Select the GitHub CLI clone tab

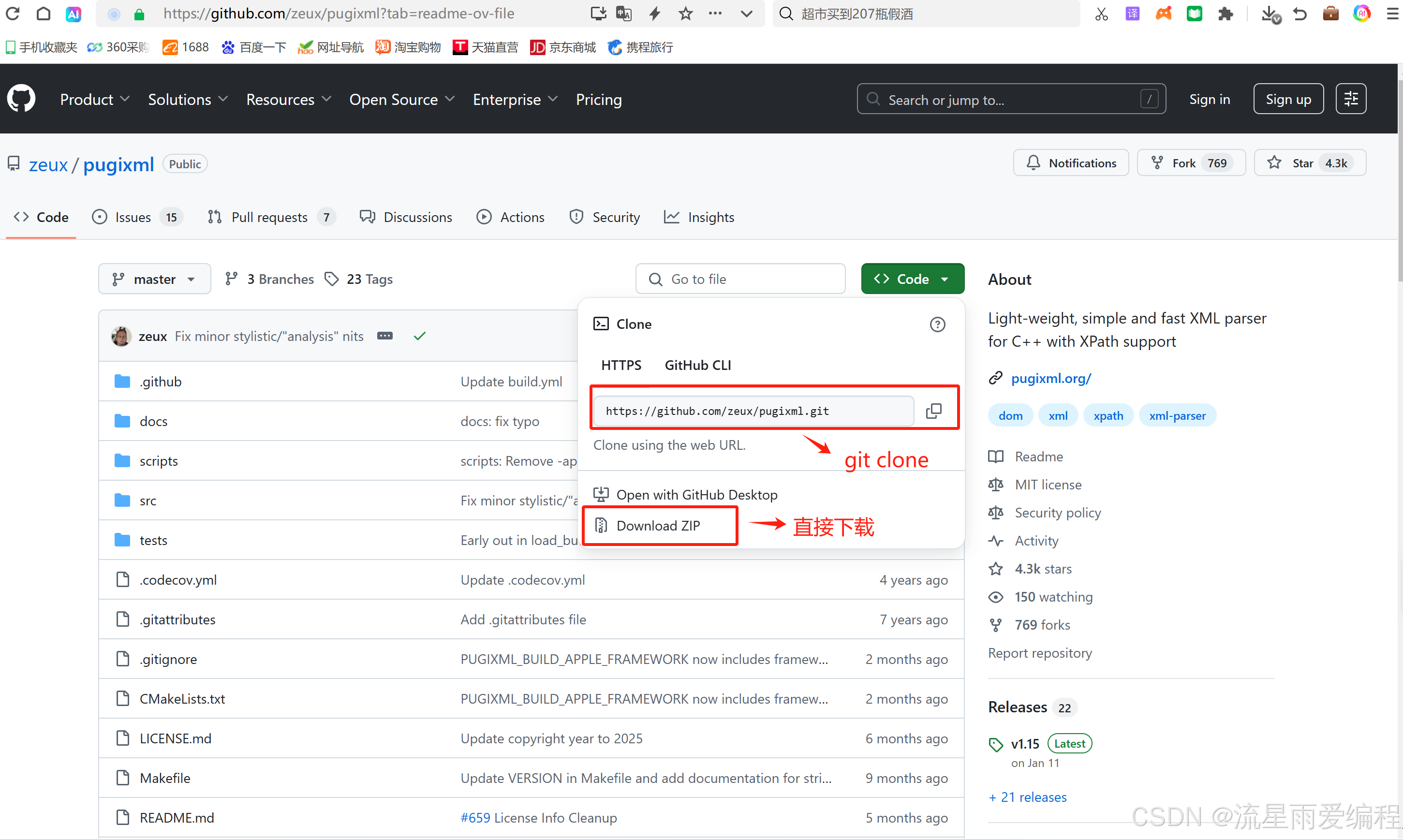tap(697, 365)
